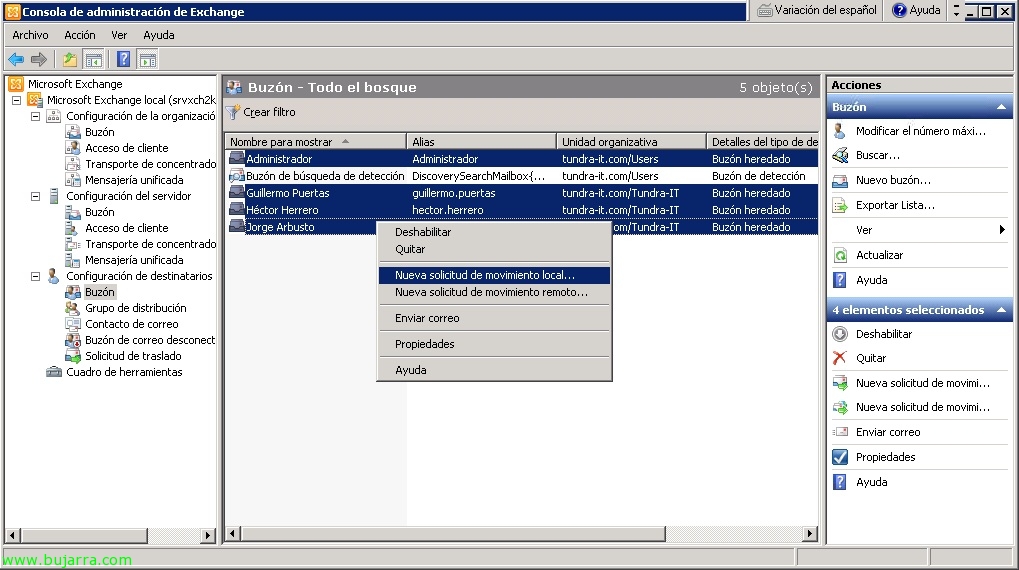Image resolution: width=1019 pixels, height=570 pixels.
Task: Click Exportar Lista… action
Action: pos(895,205)
